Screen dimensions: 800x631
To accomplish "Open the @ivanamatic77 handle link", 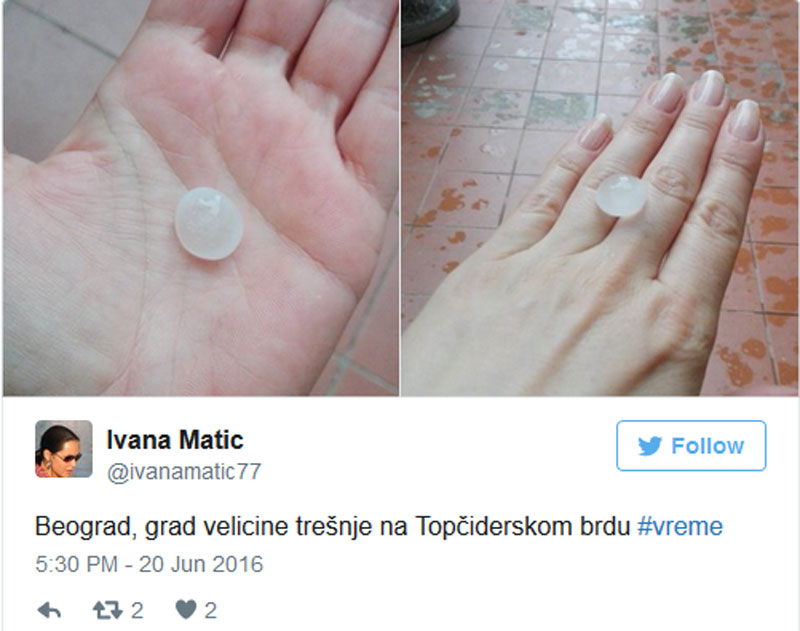I will (x=184, y=472).
